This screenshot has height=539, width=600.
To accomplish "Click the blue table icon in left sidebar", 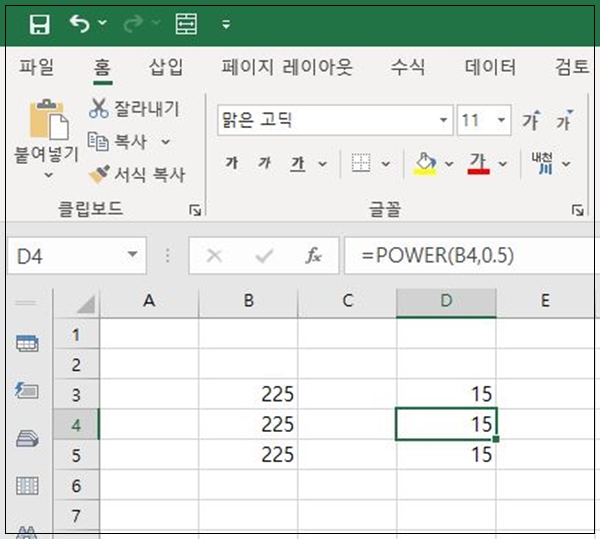I will [x=27, y=343].
